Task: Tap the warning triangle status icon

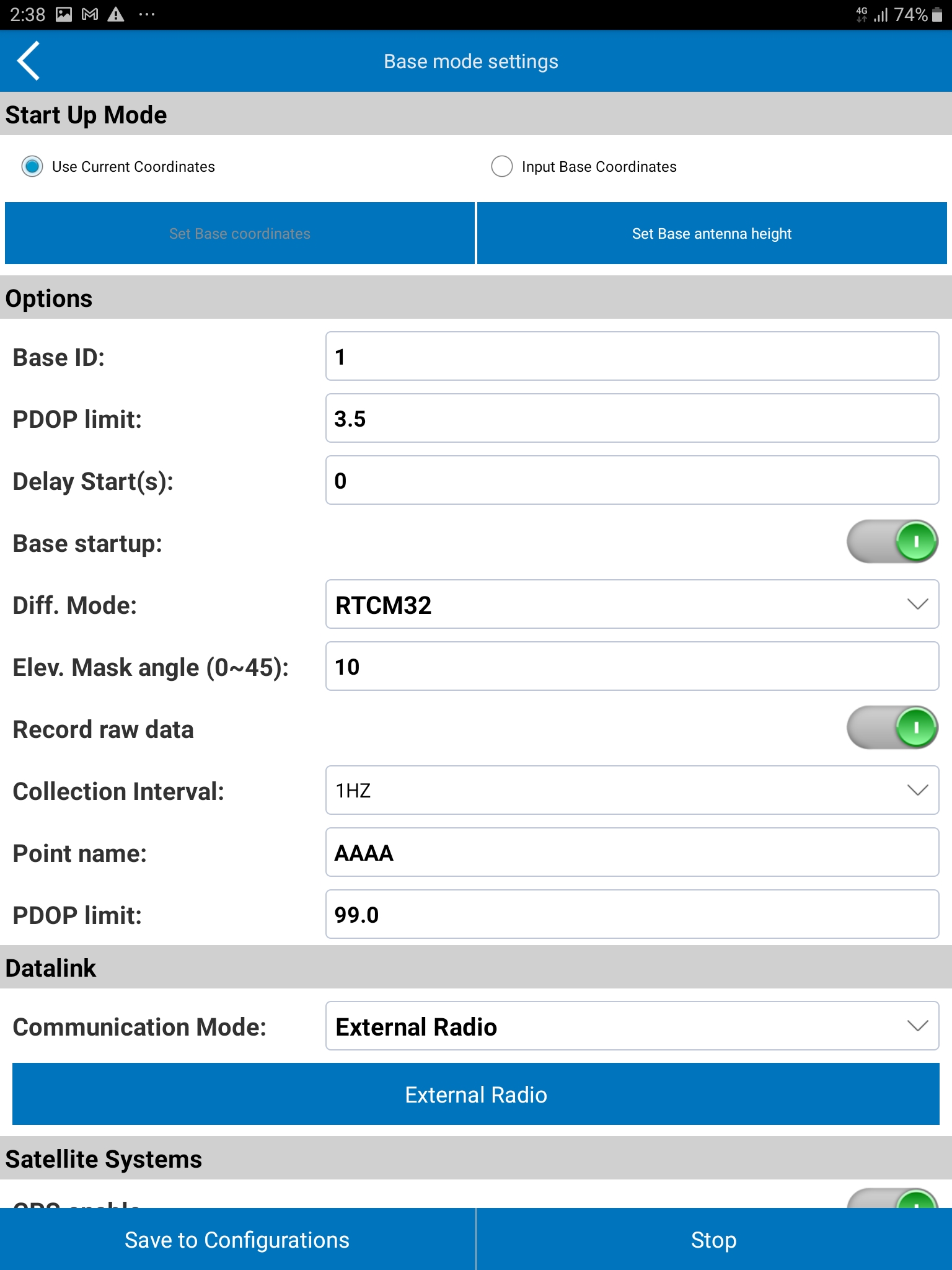Action: (116, 14)
